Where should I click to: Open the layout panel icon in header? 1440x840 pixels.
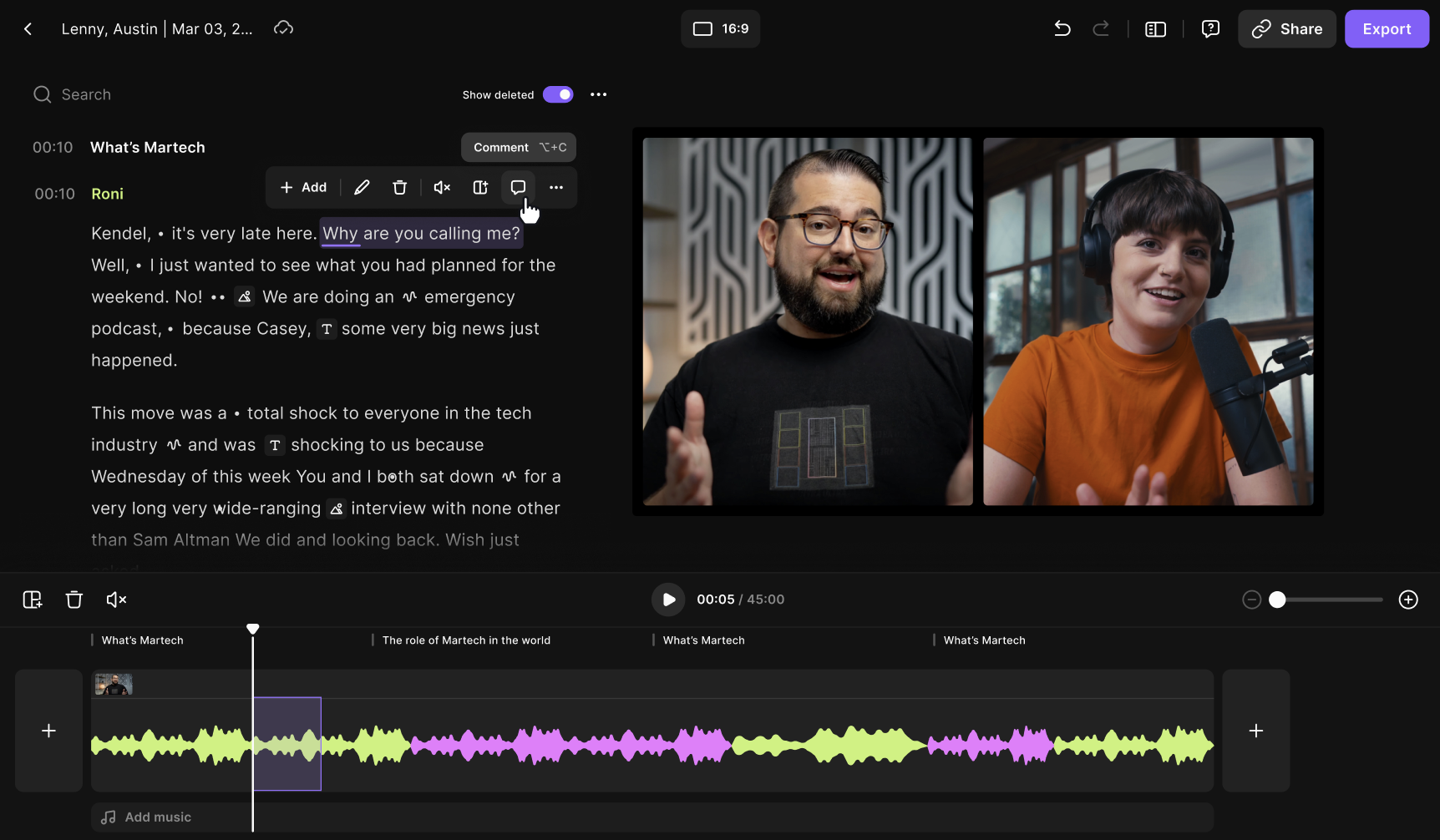(x=1155, y=29)
